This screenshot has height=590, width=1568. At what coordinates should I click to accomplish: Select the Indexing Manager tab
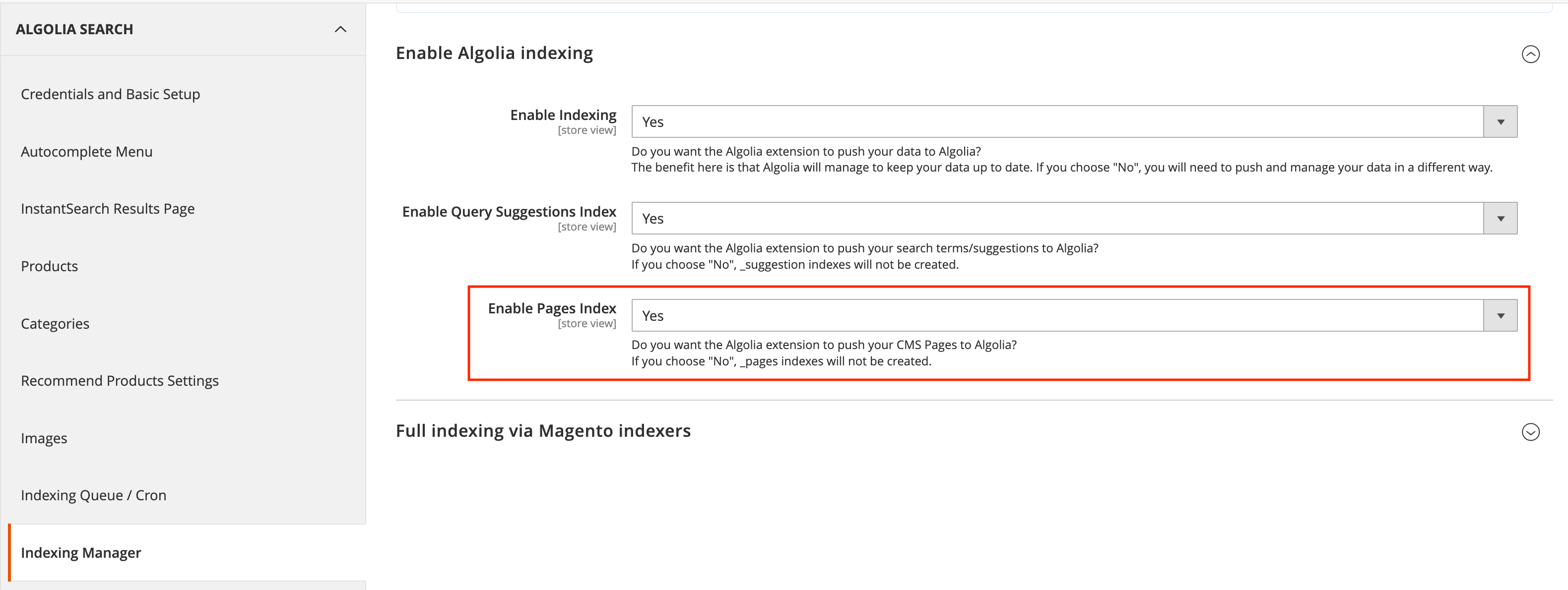click(81, 552)
